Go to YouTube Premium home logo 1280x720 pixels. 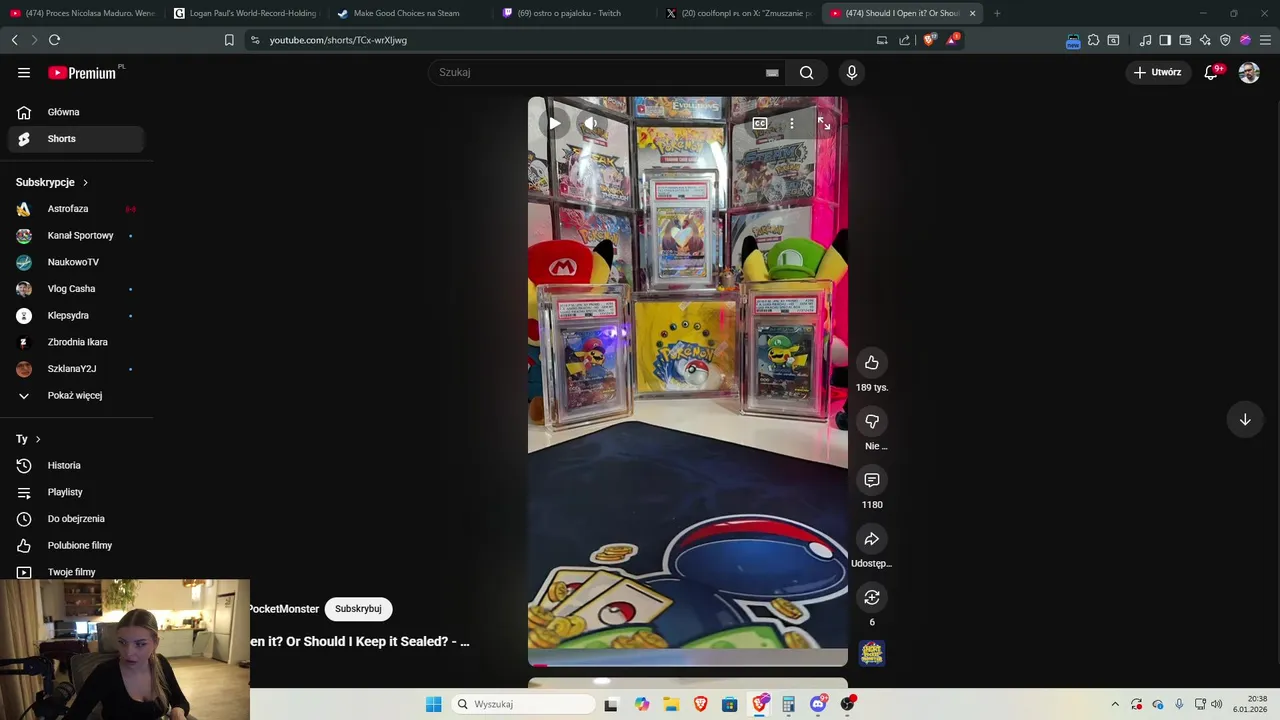pos(84,72)
